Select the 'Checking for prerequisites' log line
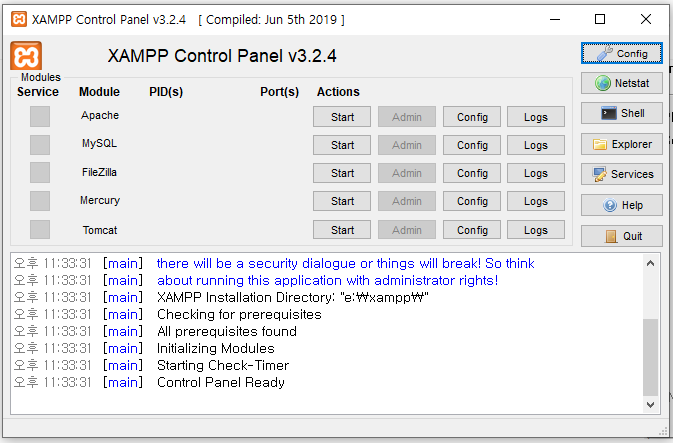673x443 pixels. coord(167,314)
